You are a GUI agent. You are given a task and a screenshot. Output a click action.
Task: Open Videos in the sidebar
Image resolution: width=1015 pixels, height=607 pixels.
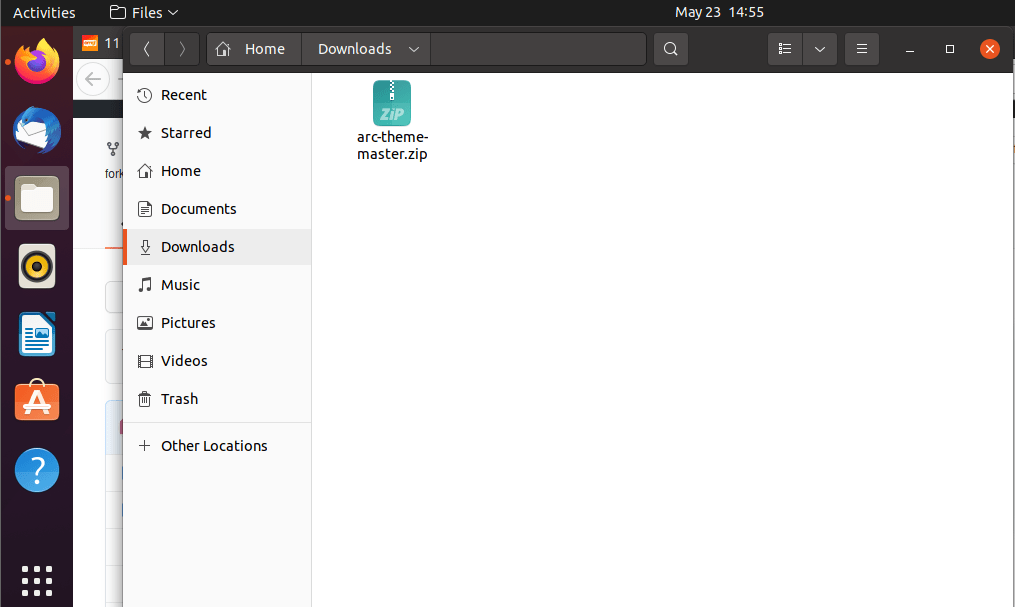[217, 361]
